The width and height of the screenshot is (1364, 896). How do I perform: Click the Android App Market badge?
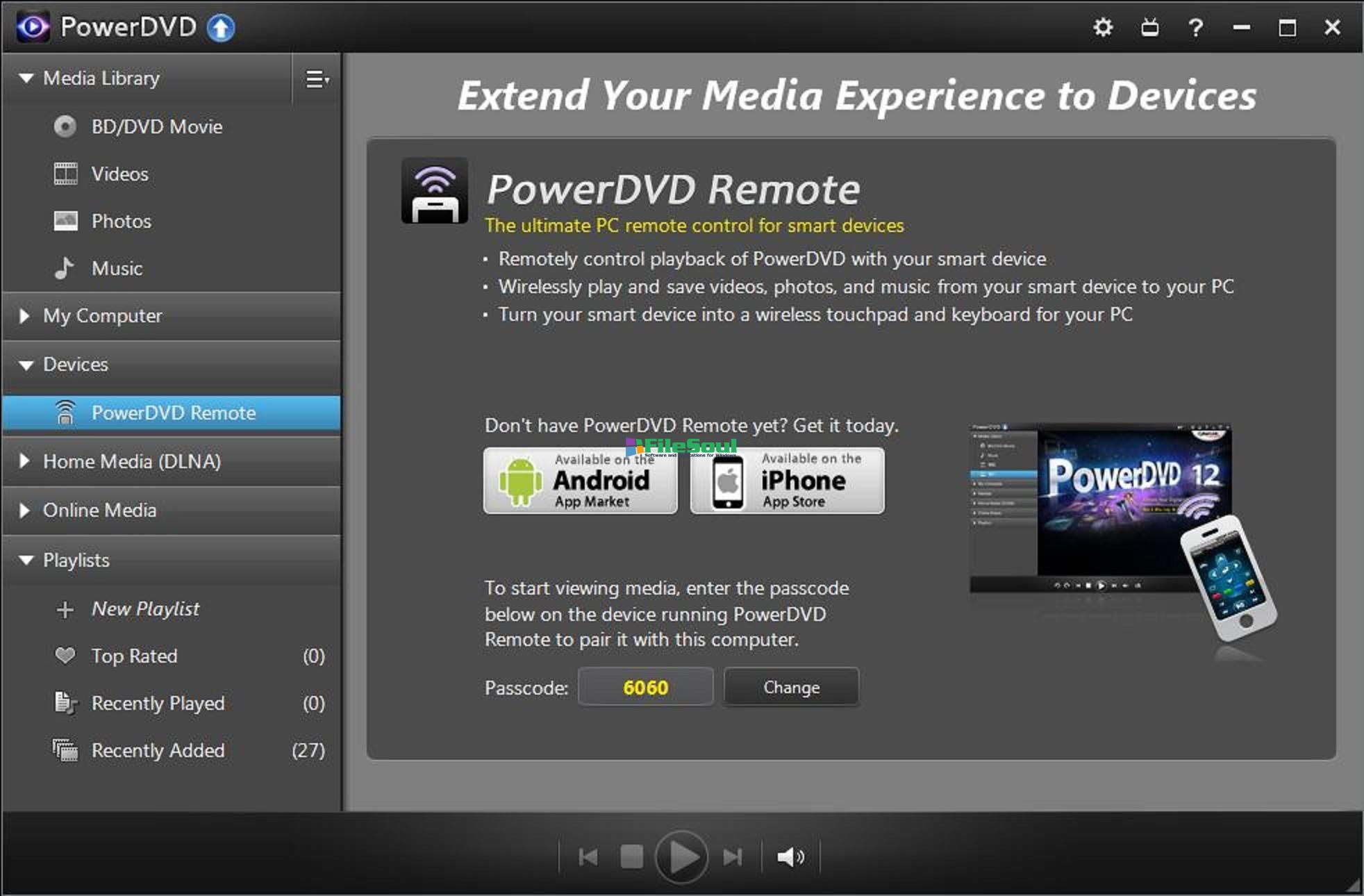click(581, 481)
